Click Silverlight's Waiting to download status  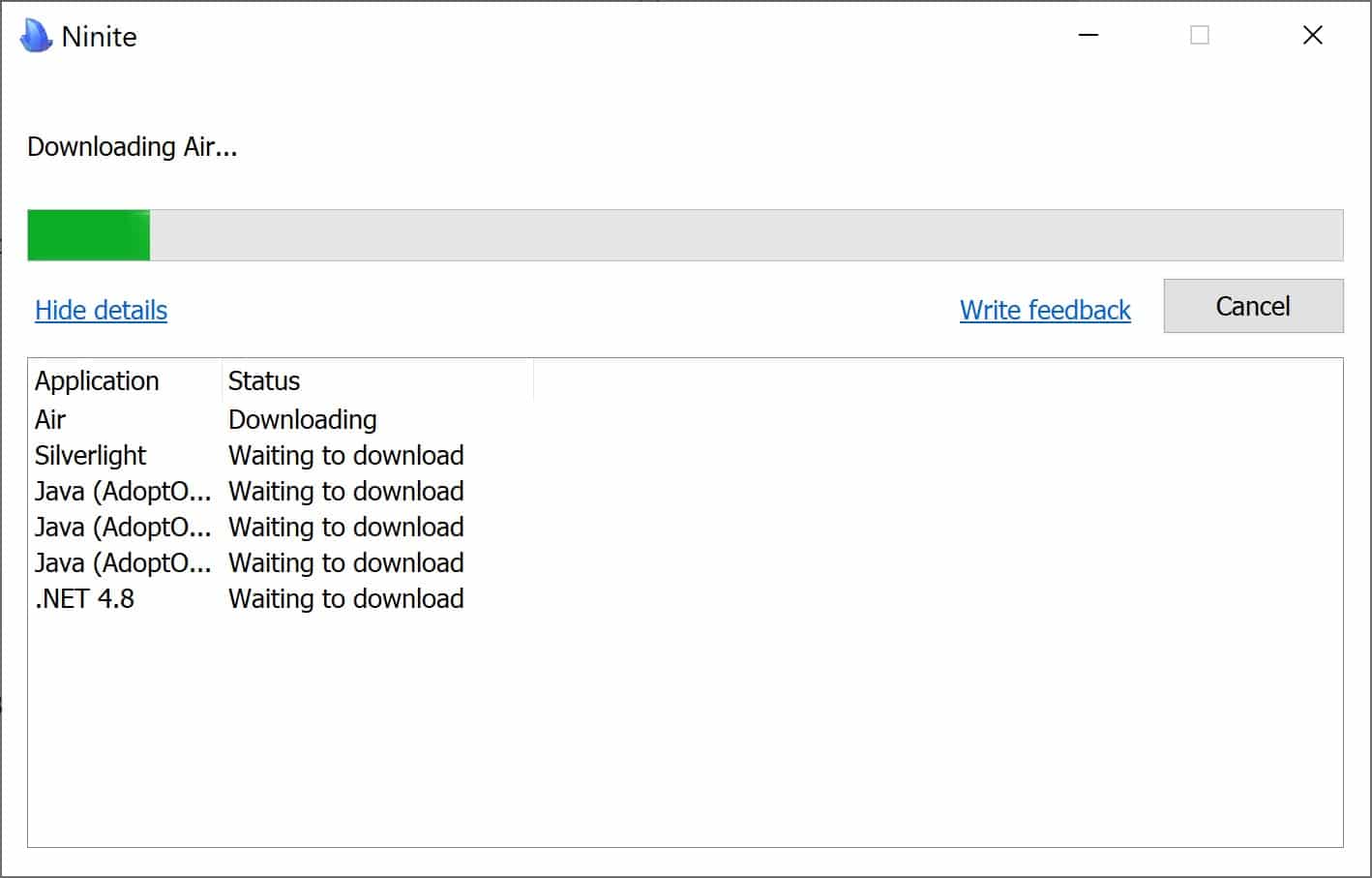tap(346, 455)
